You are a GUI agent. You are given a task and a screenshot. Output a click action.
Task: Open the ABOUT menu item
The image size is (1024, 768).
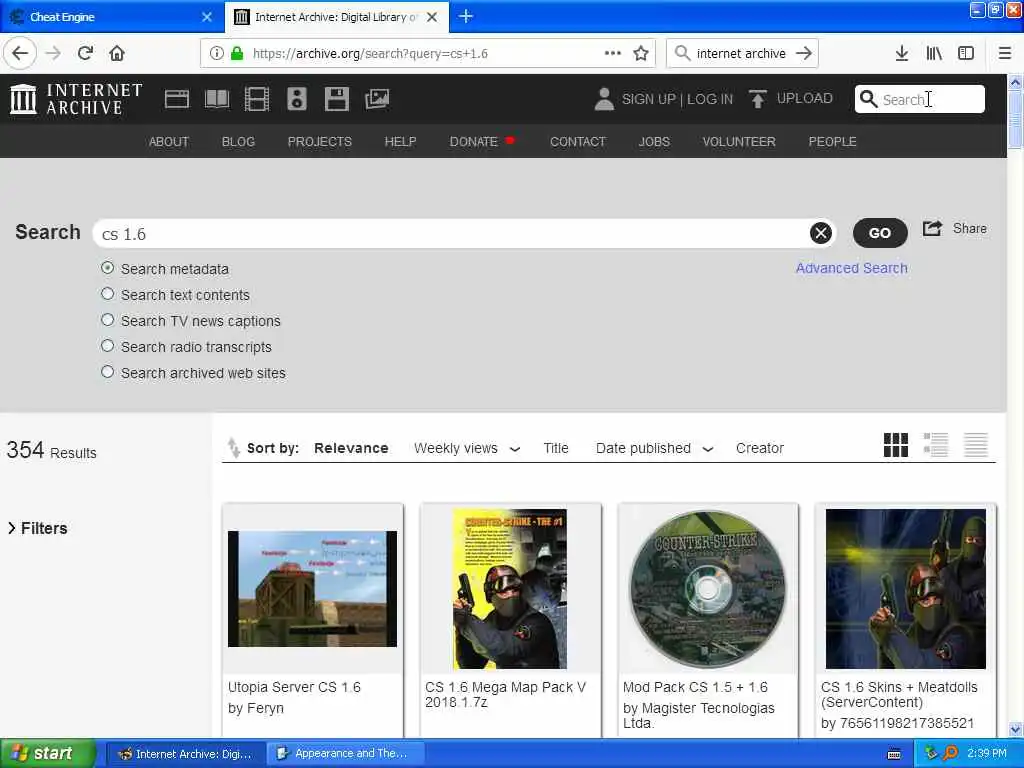[x=168, y=142]
